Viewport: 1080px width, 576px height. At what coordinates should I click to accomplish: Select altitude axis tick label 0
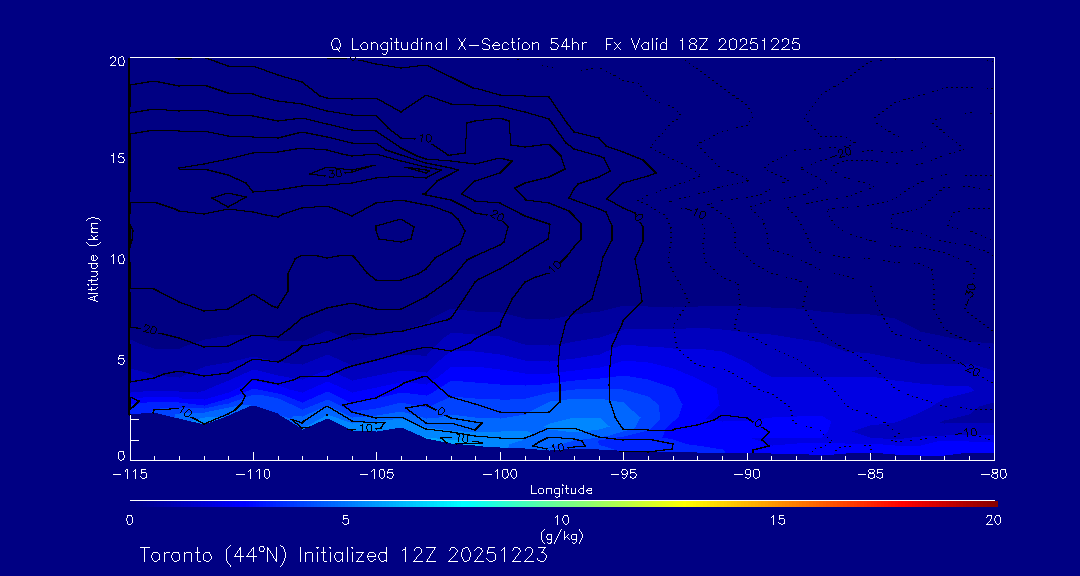(121, 455)
